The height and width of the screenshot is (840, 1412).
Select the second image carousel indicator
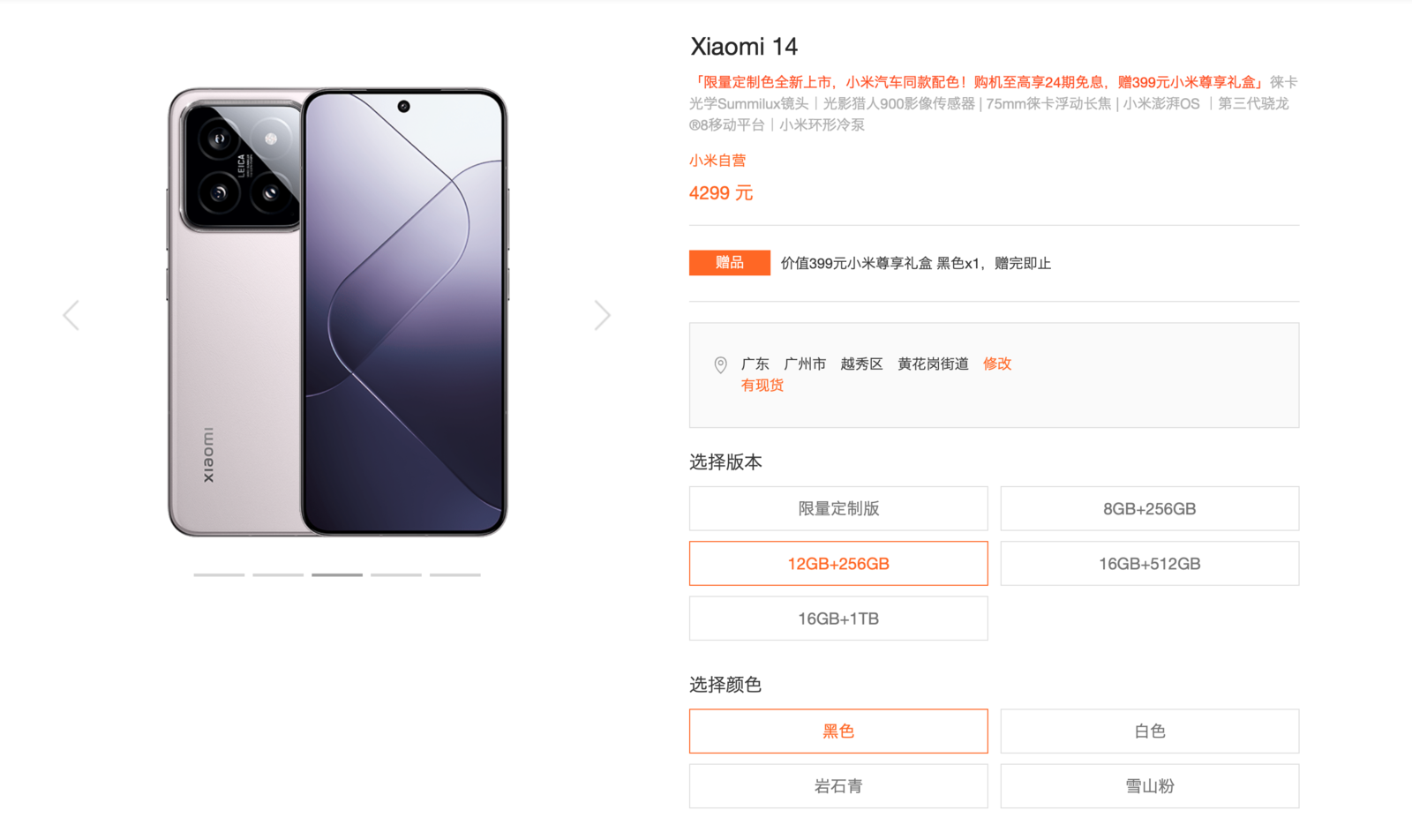[x=278, y=574]
